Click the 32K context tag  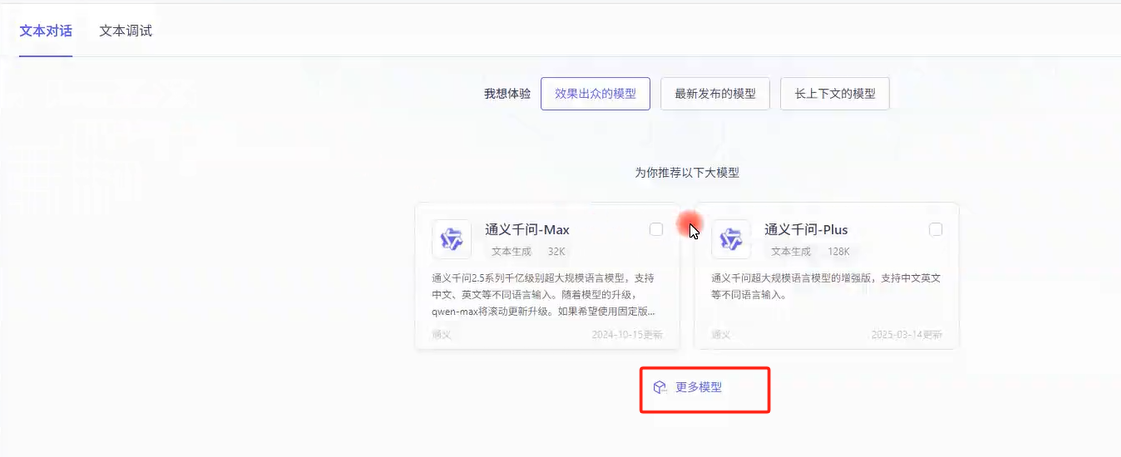[557, 252]
